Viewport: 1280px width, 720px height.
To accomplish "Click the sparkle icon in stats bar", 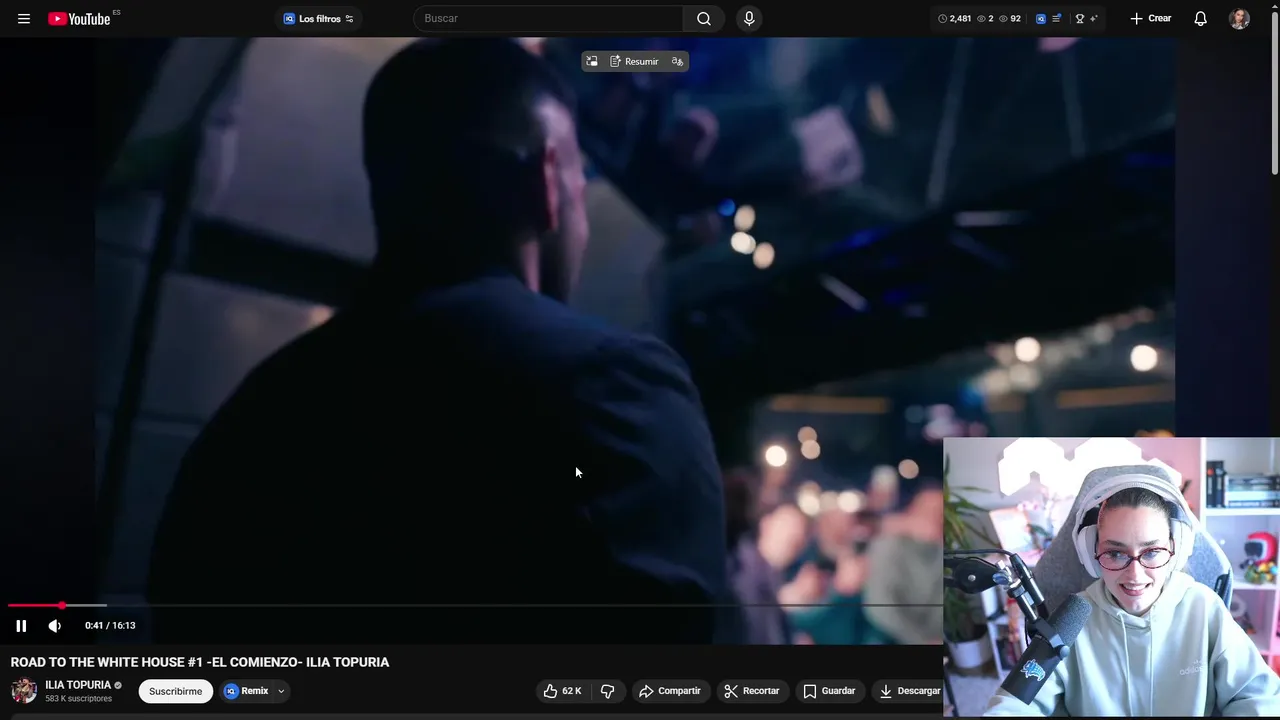I will pyautogui.click(x=1093, y=19).
